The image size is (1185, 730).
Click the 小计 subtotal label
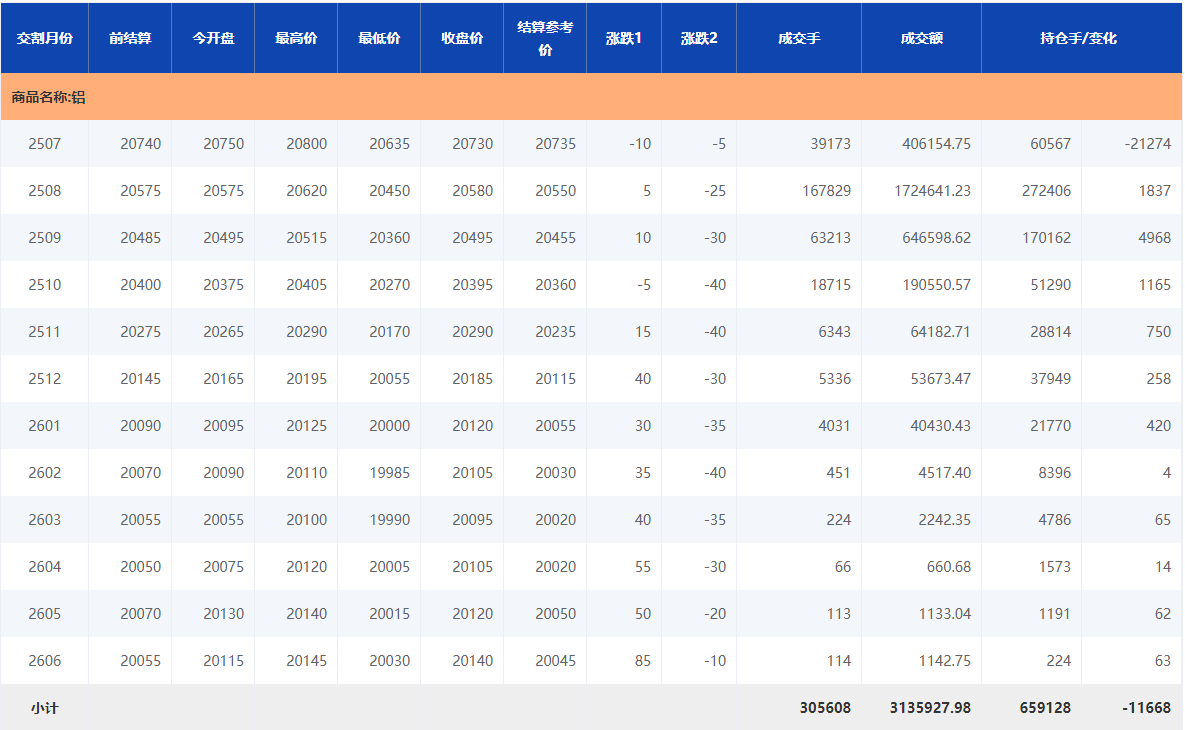pos(44,708)
